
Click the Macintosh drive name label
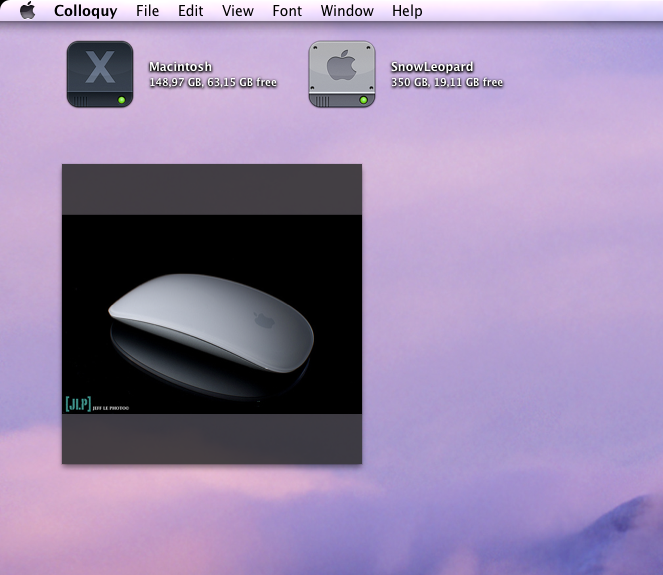point(181,67)
